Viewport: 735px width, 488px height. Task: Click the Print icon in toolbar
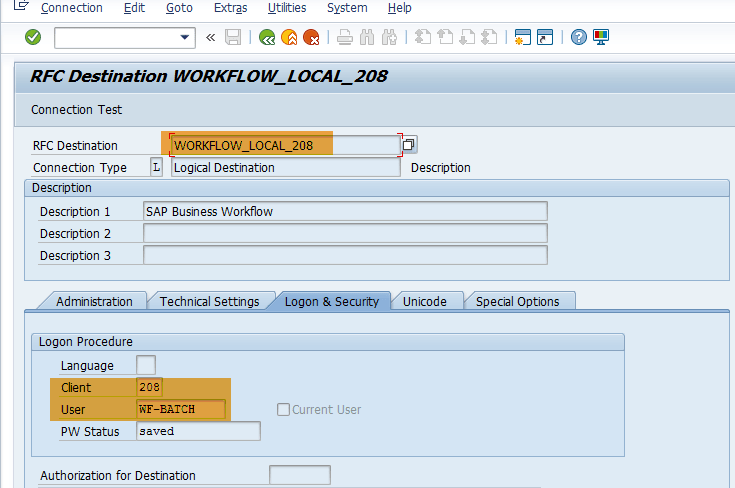(x=345, y=38)
